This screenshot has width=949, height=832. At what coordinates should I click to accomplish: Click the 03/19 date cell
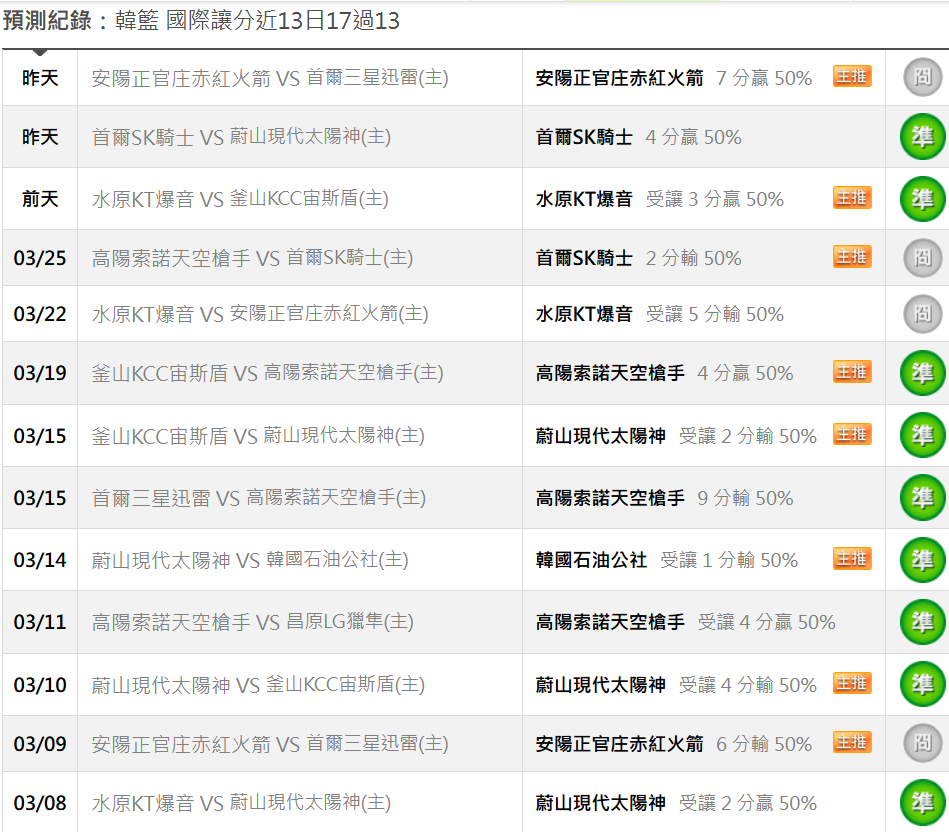40,373
